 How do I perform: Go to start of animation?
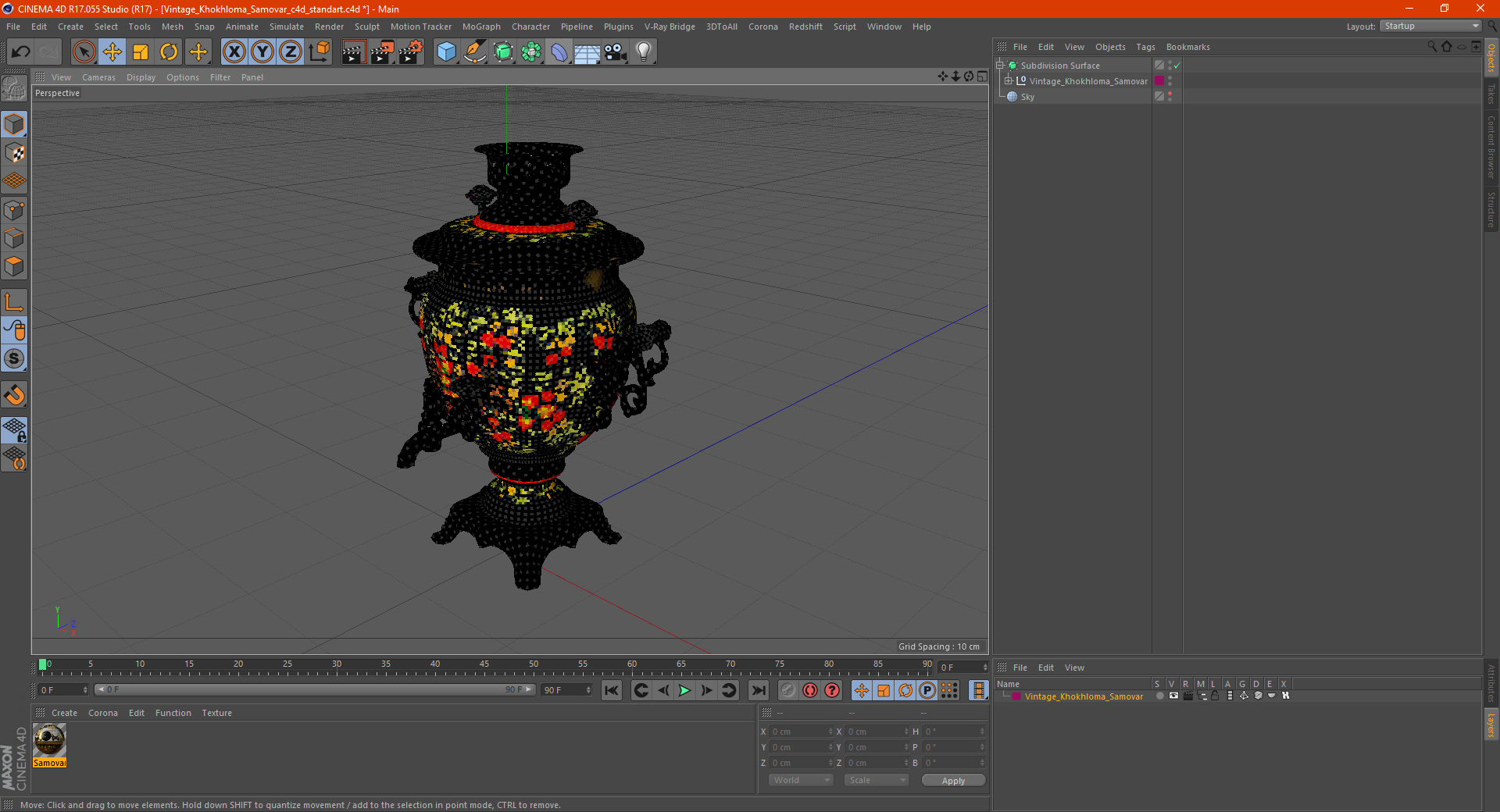click(x=612, y=690)
